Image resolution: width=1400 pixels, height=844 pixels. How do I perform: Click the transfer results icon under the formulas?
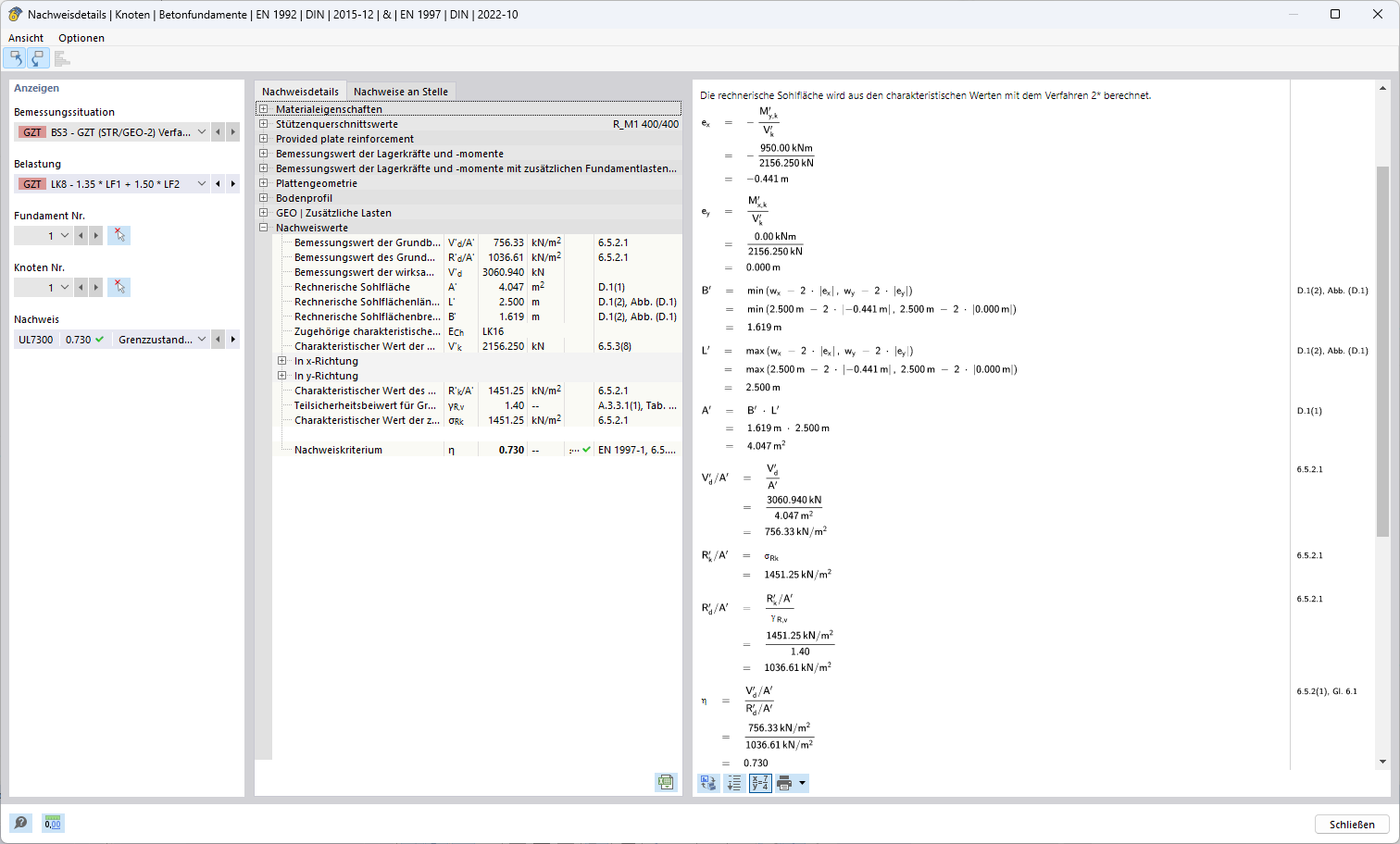(707, 782)
